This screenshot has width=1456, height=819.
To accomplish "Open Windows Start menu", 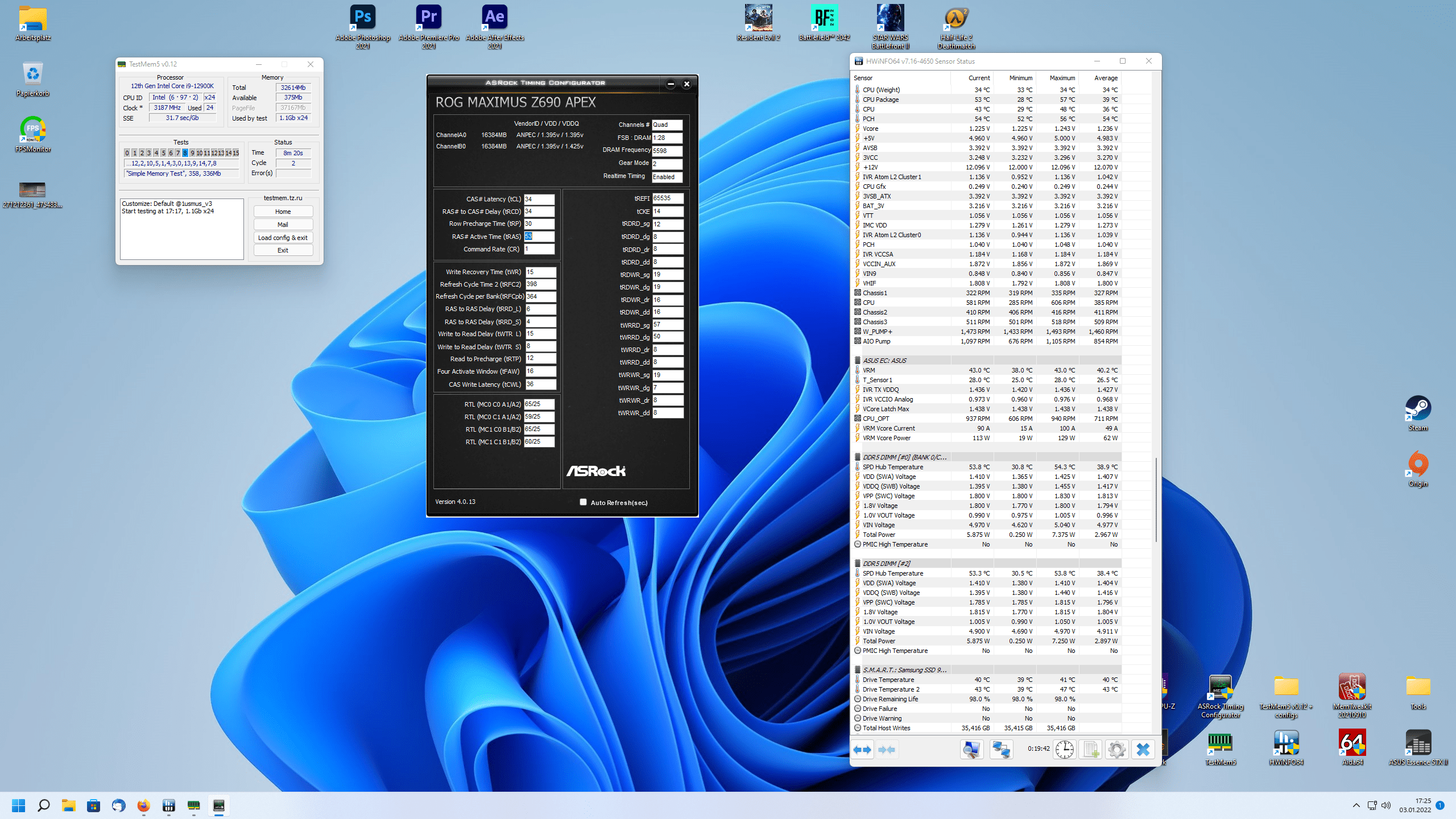I will coord(18,806).
